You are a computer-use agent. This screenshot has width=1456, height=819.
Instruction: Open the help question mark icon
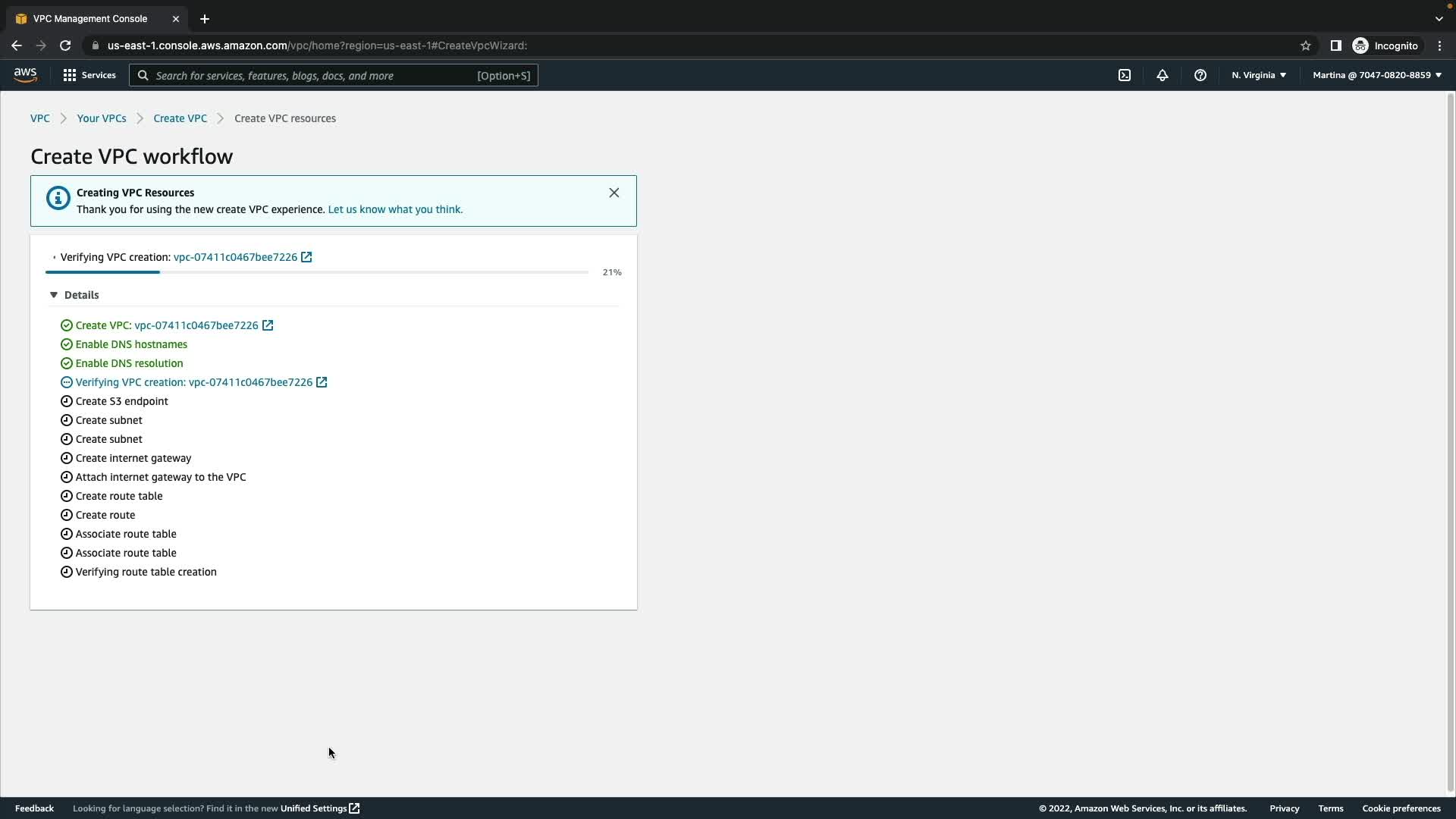coord(1200,75)
